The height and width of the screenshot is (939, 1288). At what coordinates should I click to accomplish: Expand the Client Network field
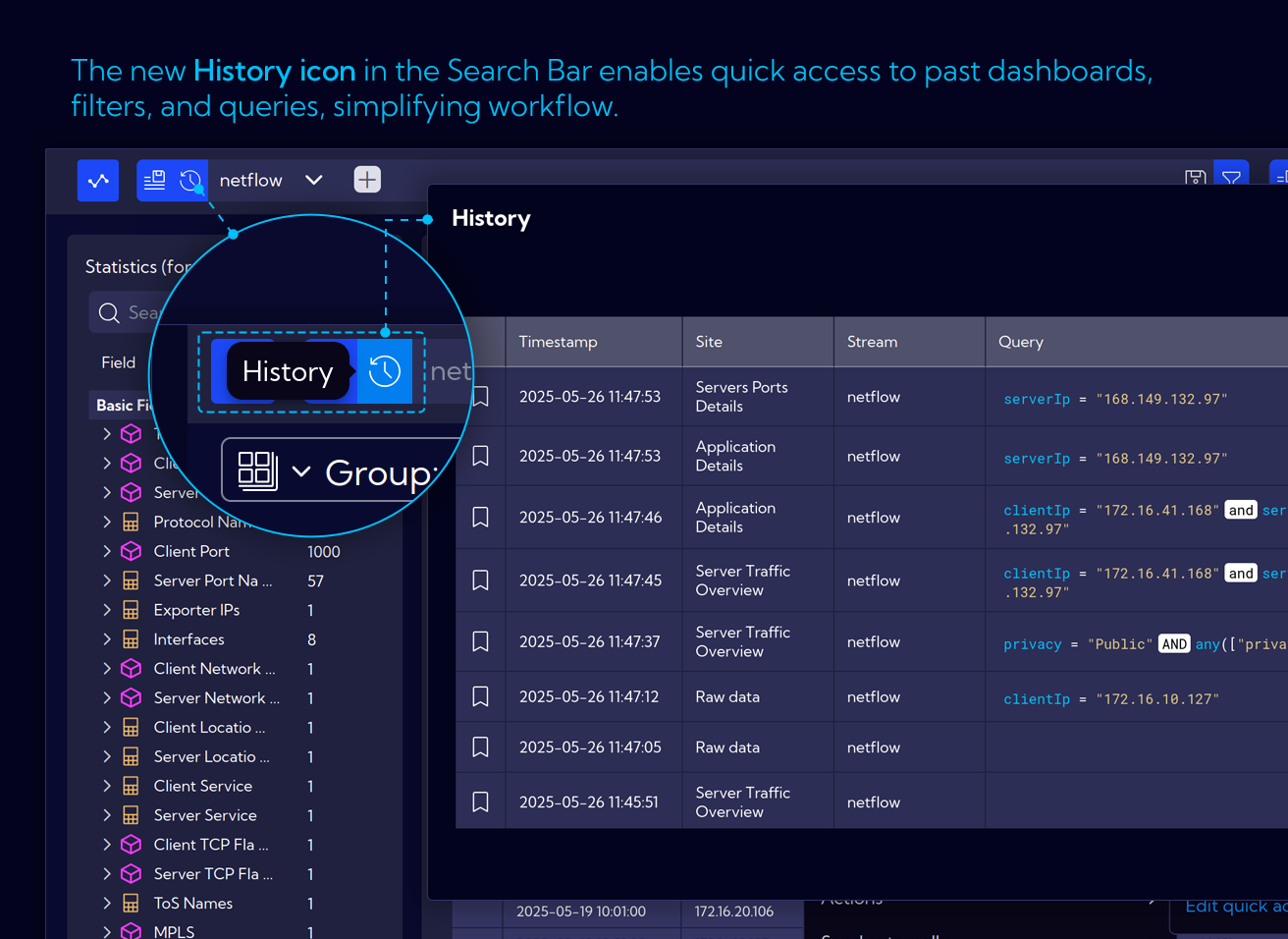[107, 668]
